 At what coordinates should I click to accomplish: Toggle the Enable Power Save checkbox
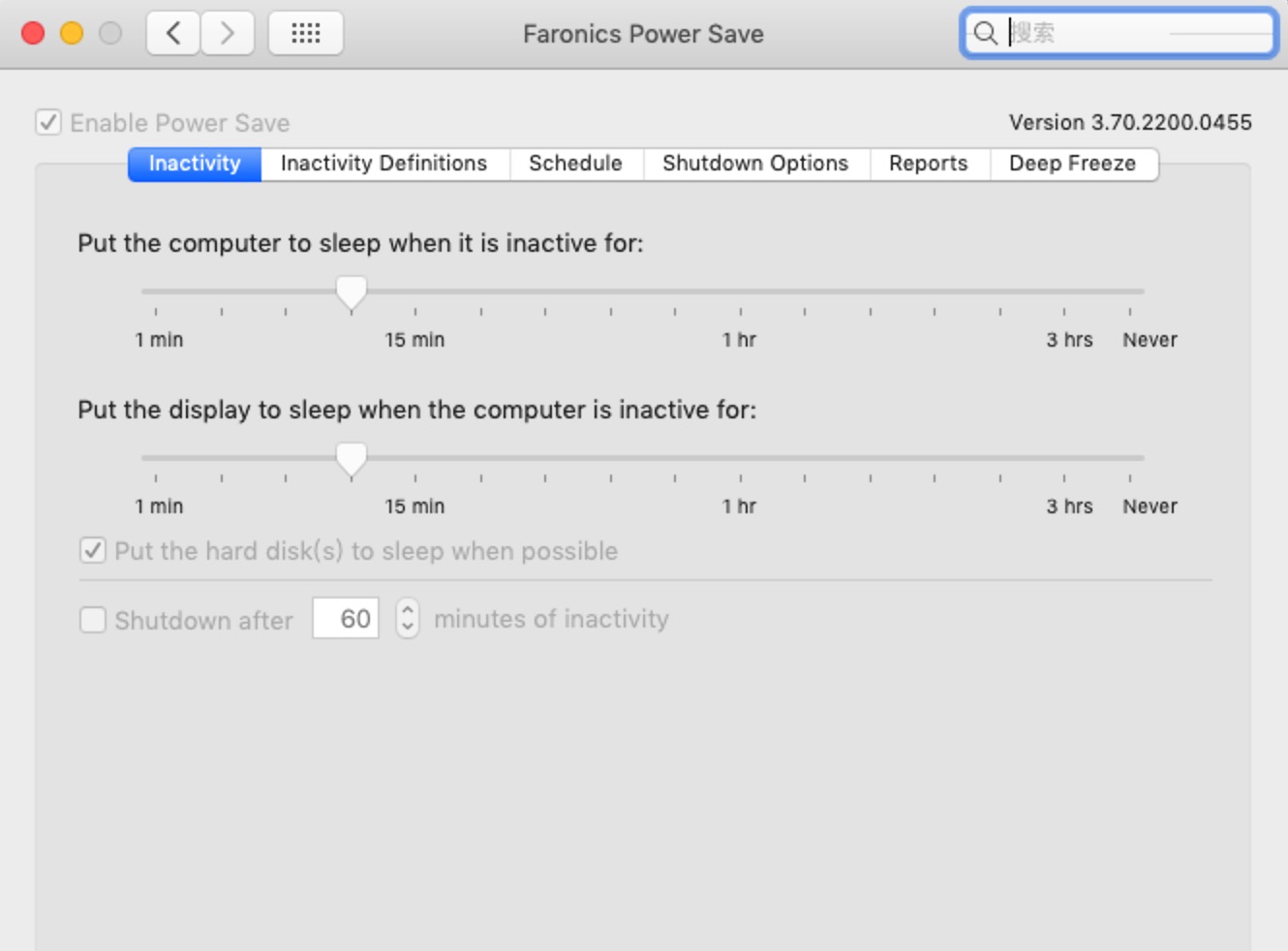pos(48,122)
